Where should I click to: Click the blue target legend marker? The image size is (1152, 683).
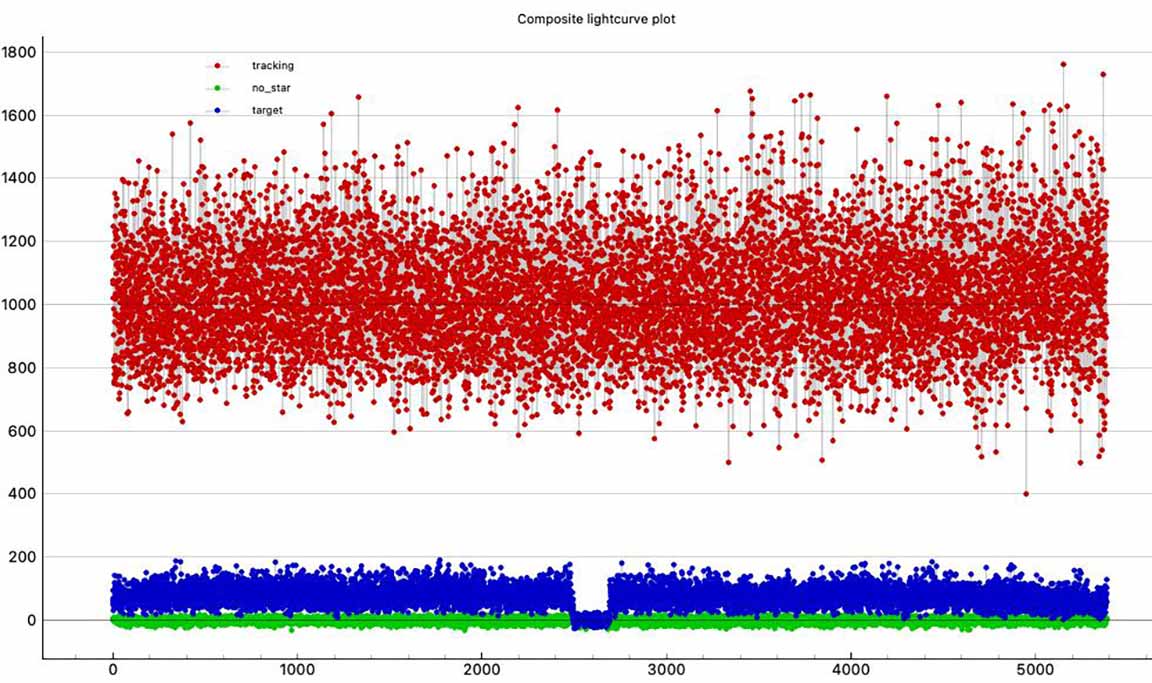click(x=217, y=110)
